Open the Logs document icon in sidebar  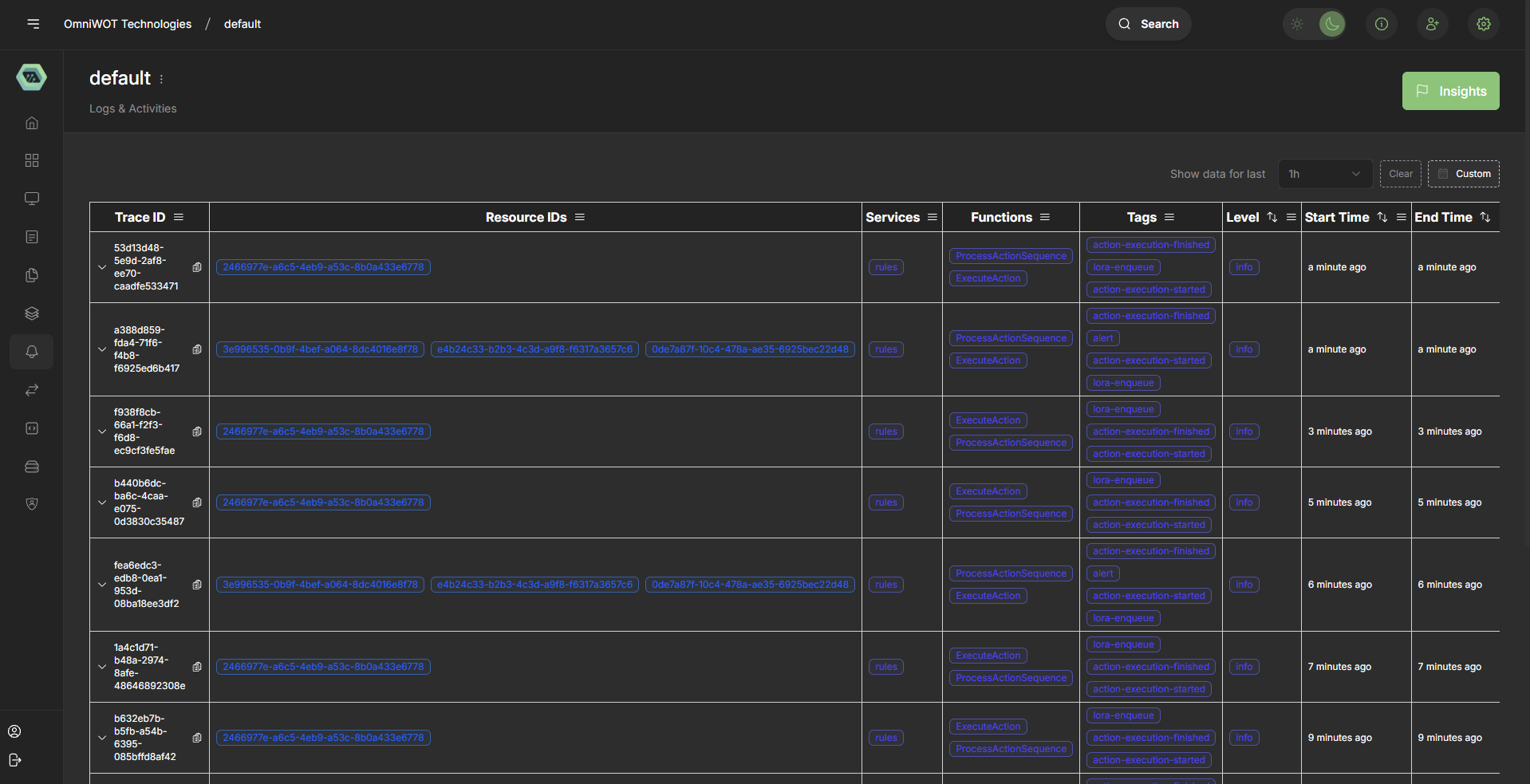32,237
